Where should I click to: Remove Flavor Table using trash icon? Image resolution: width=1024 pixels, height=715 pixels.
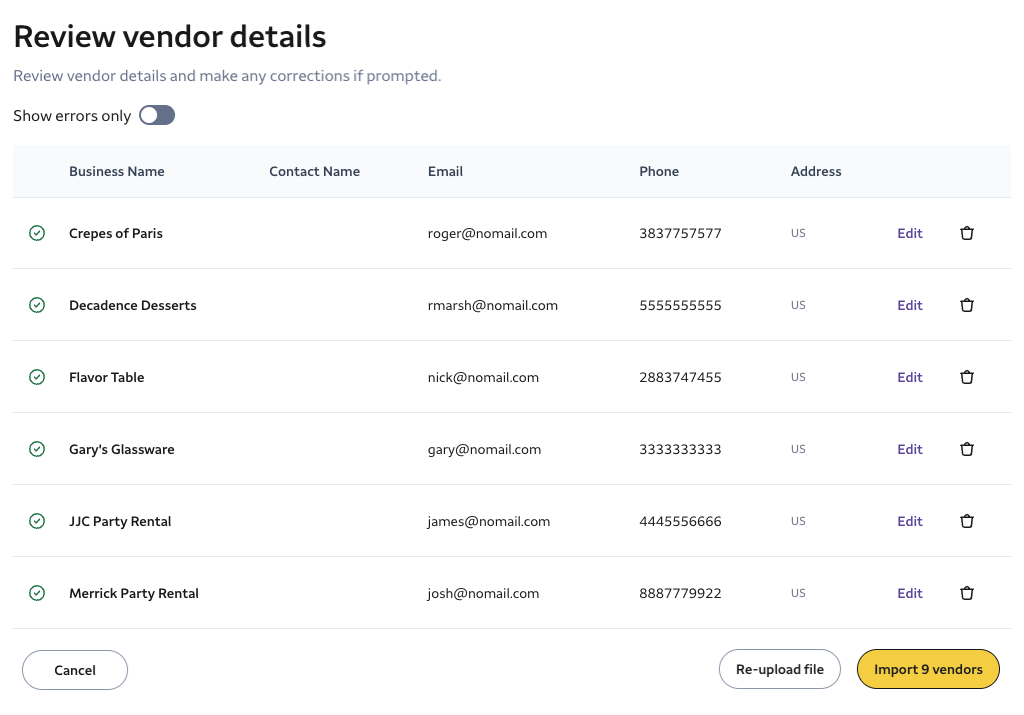click(x=966, y=377)
